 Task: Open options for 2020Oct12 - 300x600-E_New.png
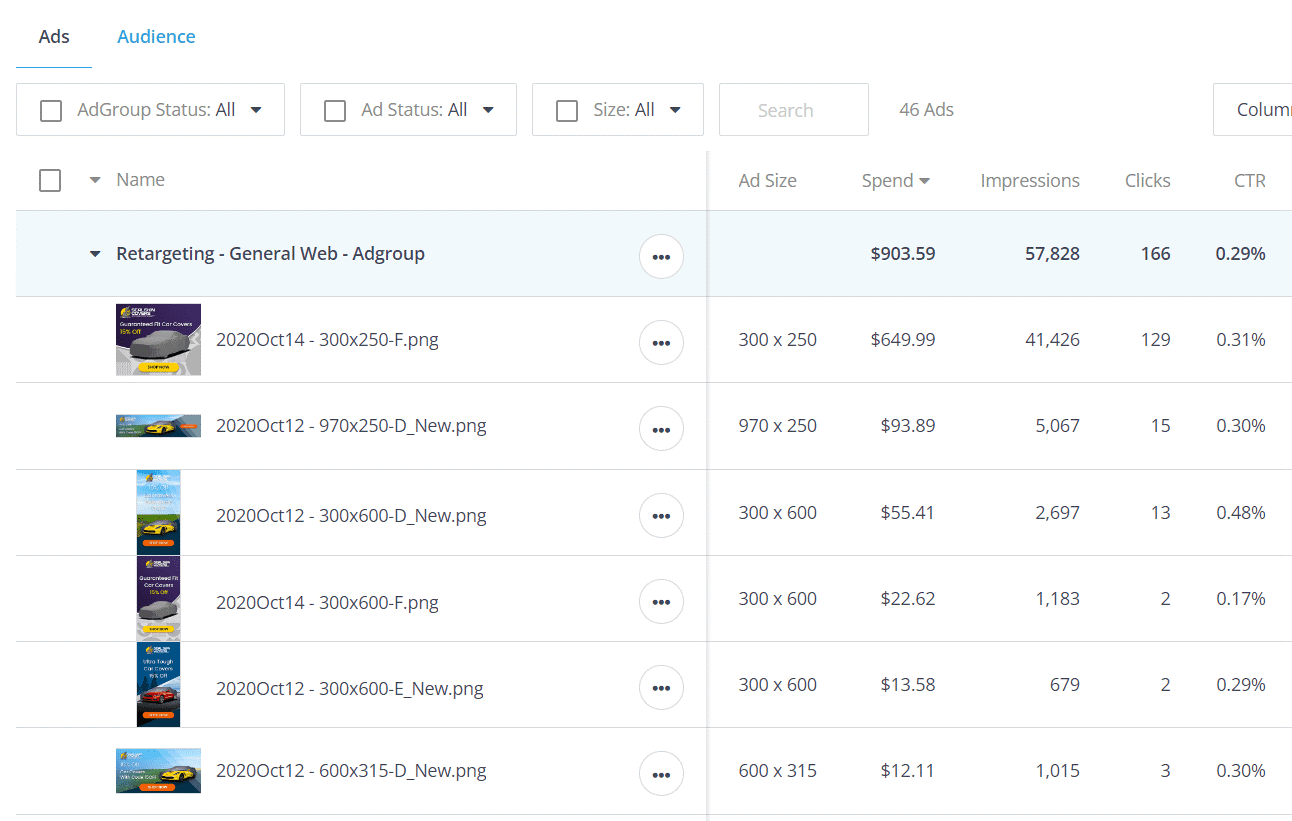click(661, 687)
